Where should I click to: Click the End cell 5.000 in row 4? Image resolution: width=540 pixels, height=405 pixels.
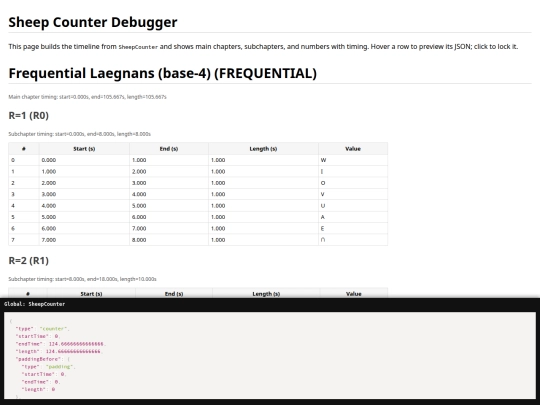(x=169, y=206)
